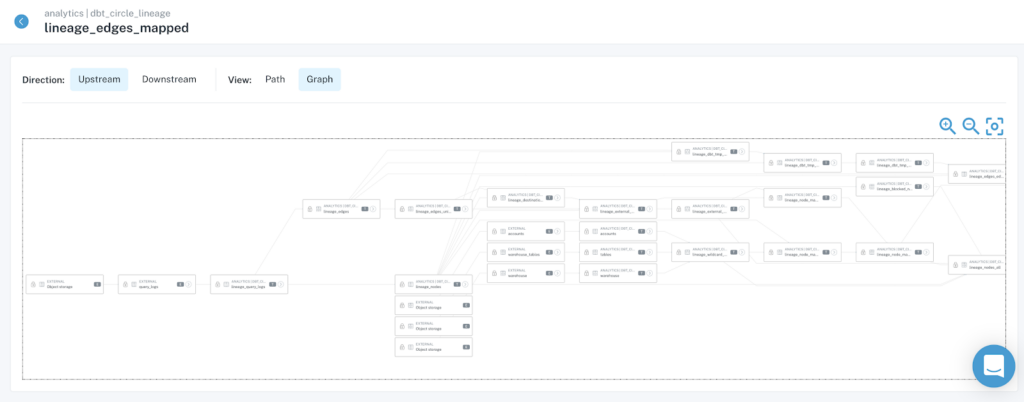Click lock icon on lineage_blocked node
The image size is (1024, 402).
click(863, 187)
